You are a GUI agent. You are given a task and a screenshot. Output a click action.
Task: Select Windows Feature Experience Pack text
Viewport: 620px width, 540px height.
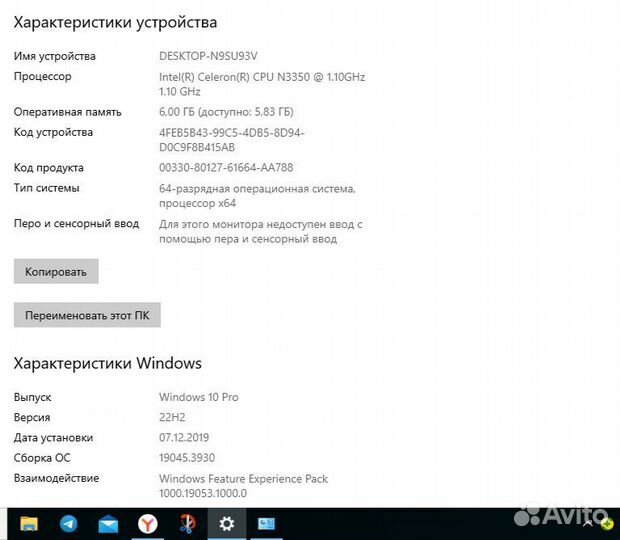243,479
